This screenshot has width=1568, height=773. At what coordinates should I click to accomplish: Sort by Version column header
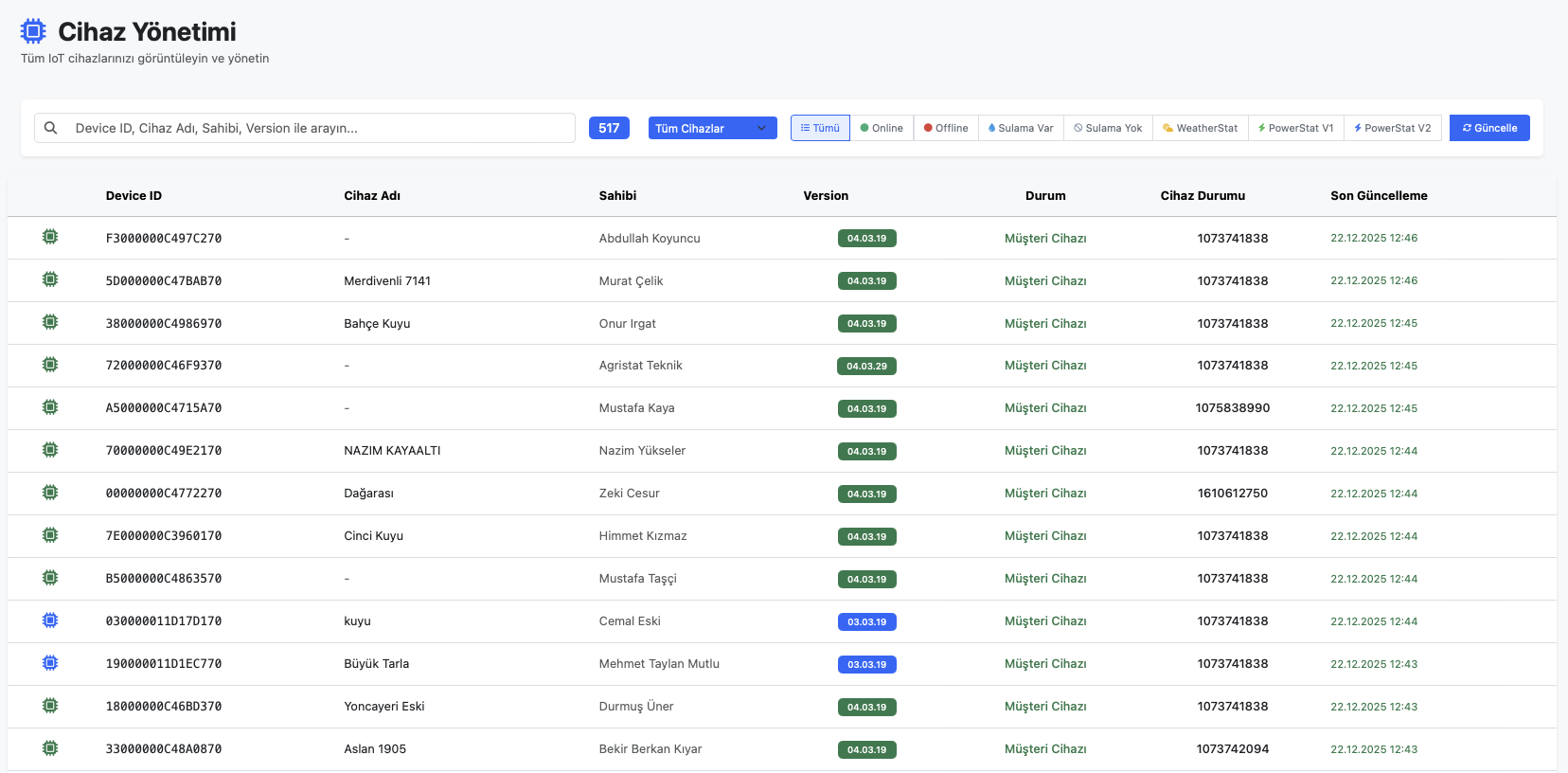[x=826, y=196]
